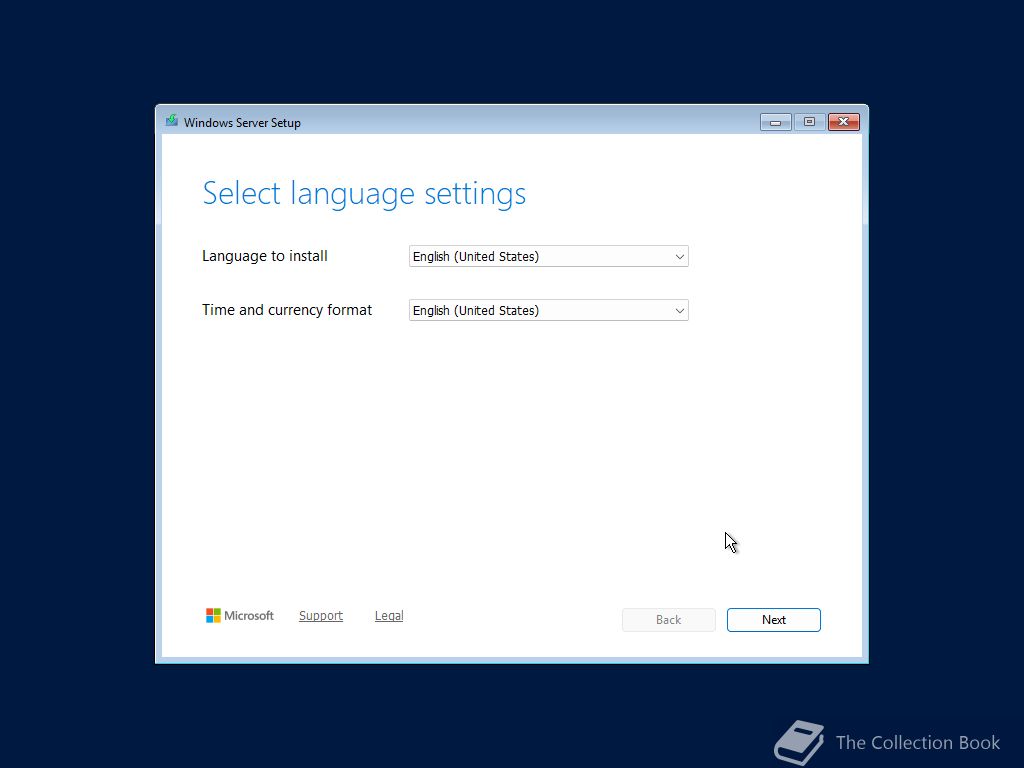Close the Windows Server Setup window
The image size is (1024, 768).
[x=844, y=122]
